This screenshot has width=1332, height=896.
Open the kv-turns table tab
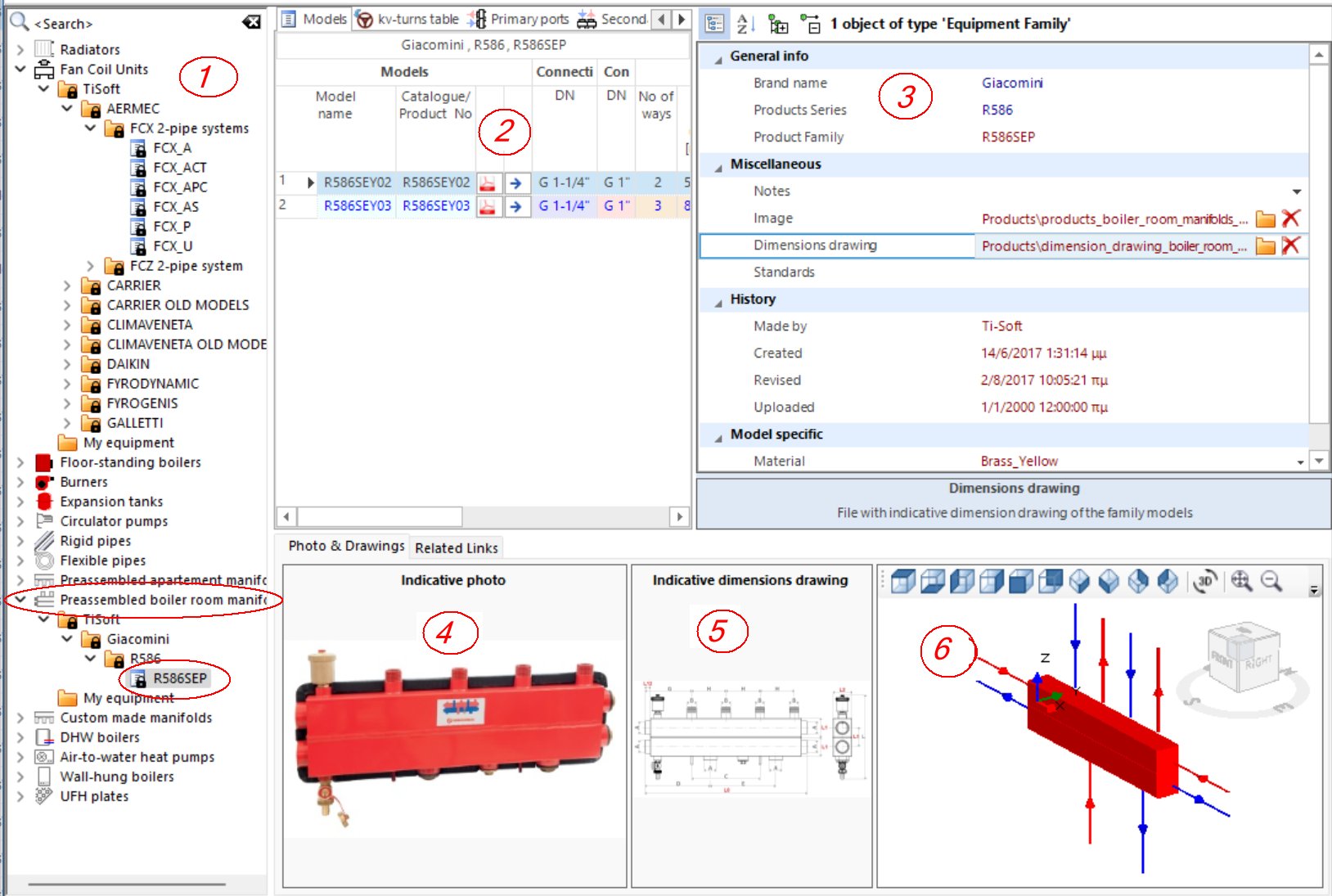click(x=408, y=19)
